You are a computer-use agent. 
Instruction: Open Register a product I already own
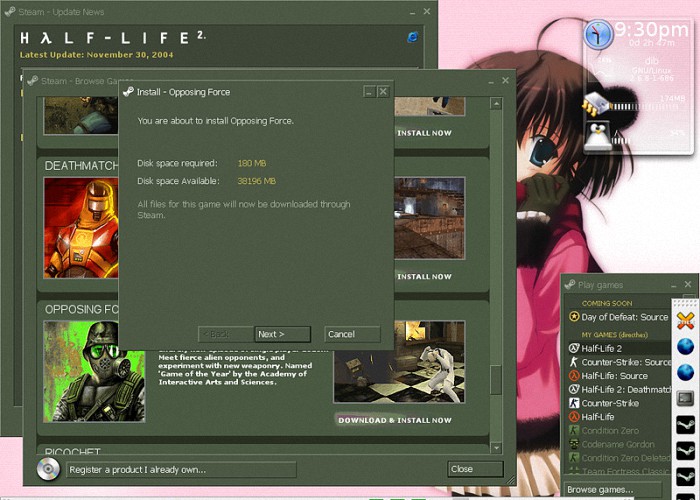click(x=181, y=469)
